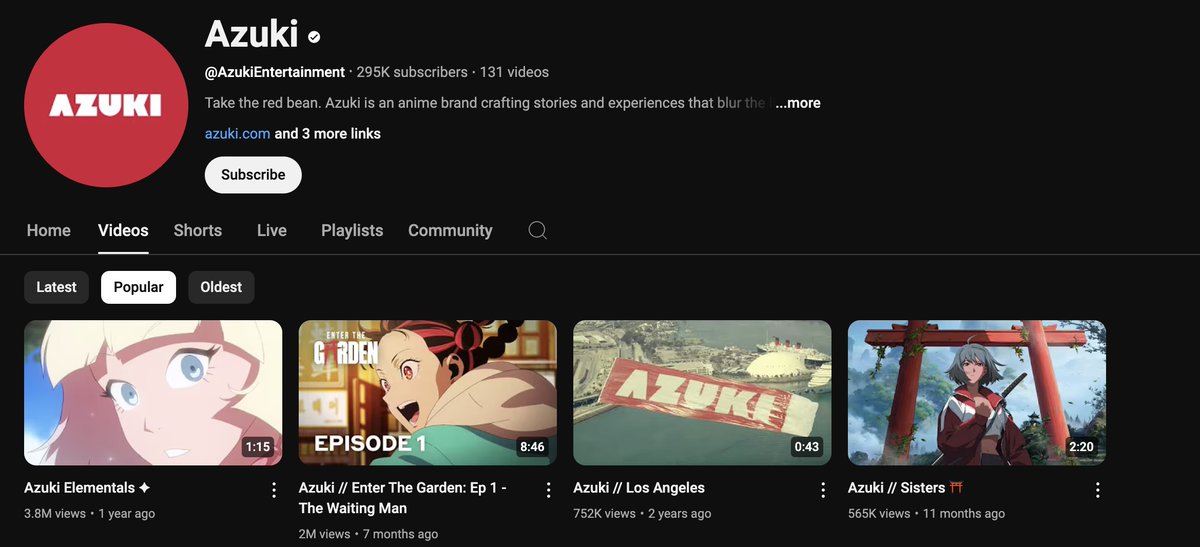Click the 0:43 duration badge
The width and height of the screenshot is (1200, 547).
pos(806,447)
